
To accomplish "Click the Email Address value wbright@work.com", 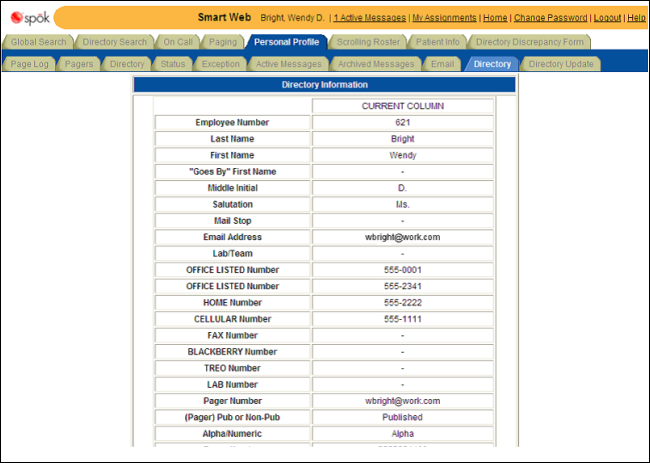I will [x=403, y=237].
